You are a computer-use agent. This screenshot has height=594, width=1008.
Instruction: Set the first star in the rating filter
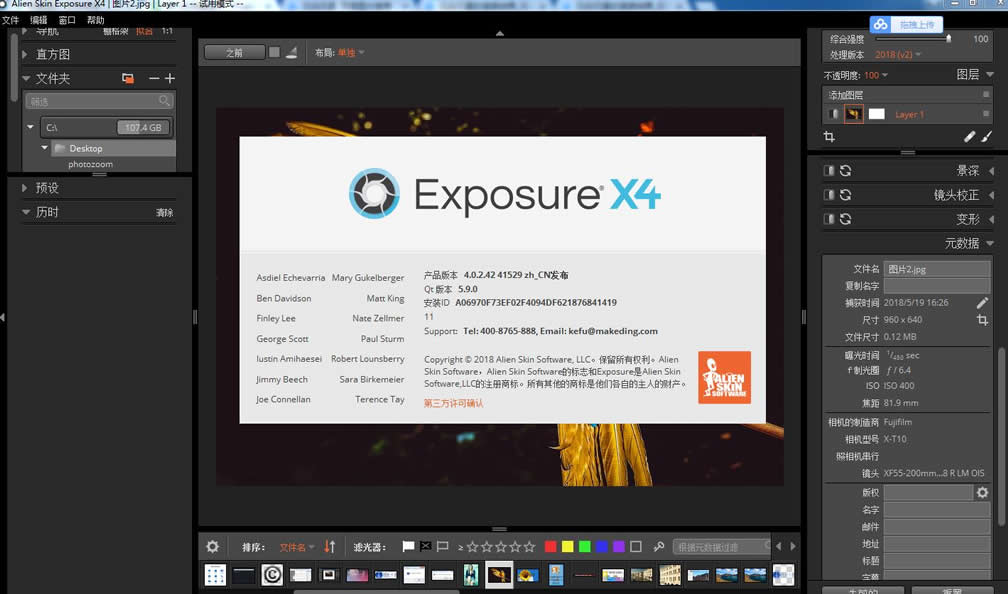[472, 546]
